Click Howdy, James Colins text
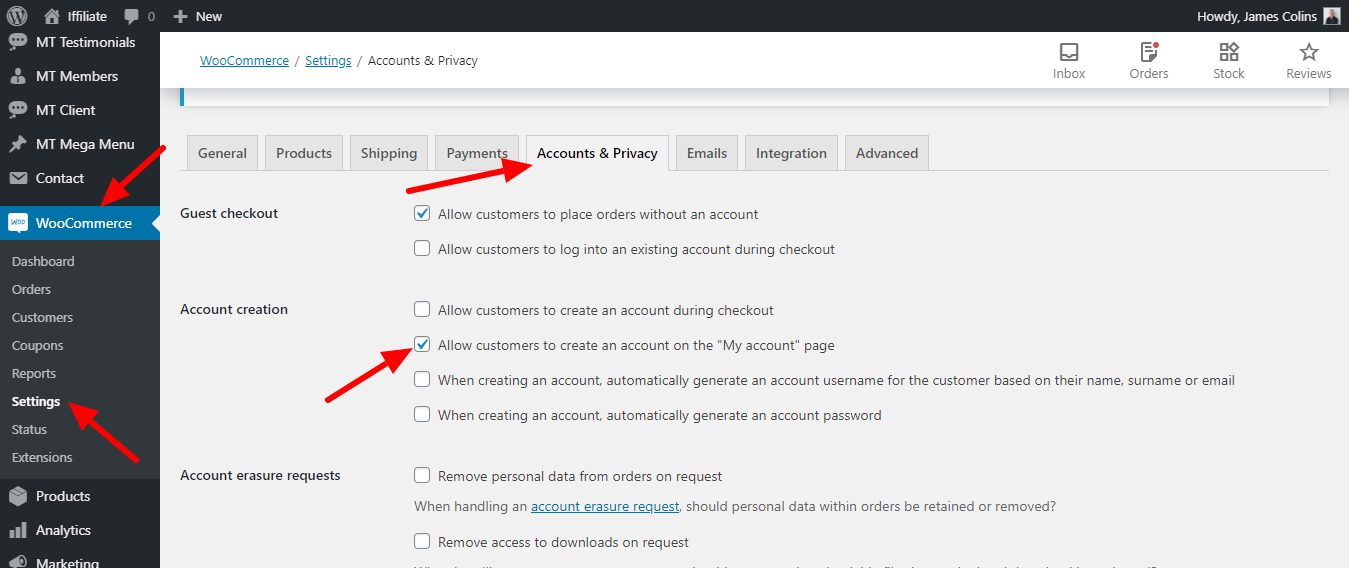This screenshot has width=1349, height=568. 1257,16
